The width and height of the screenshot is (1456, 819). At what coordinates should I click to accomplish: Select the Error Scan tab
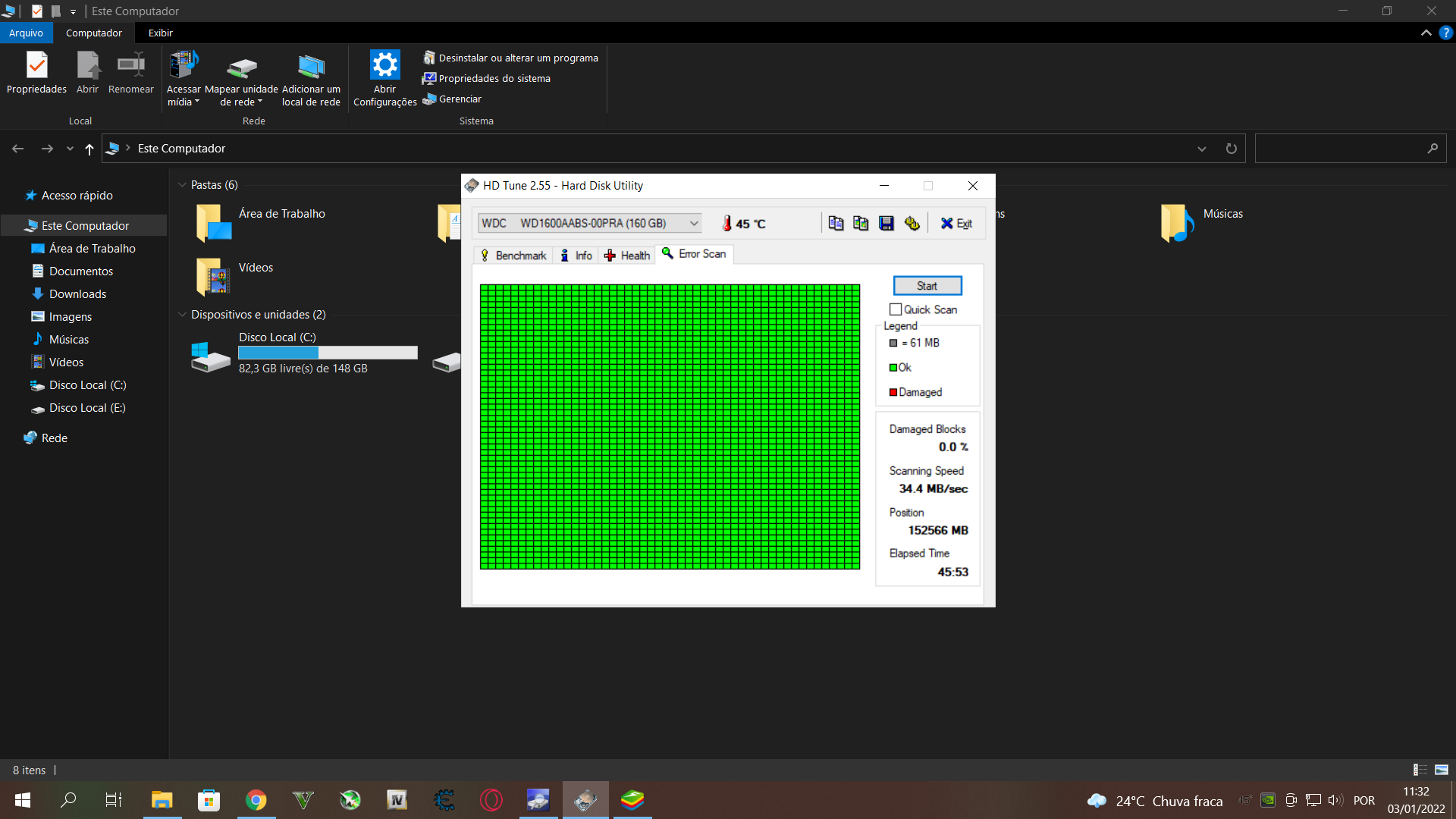point(694,254)
